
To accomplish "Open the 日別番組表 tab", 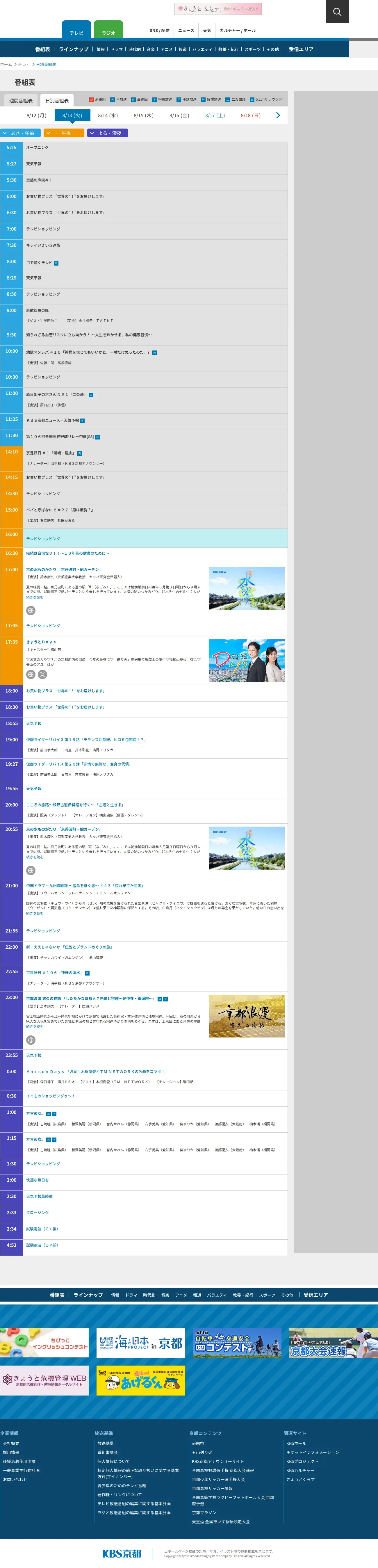I will [x=57, y=100].
